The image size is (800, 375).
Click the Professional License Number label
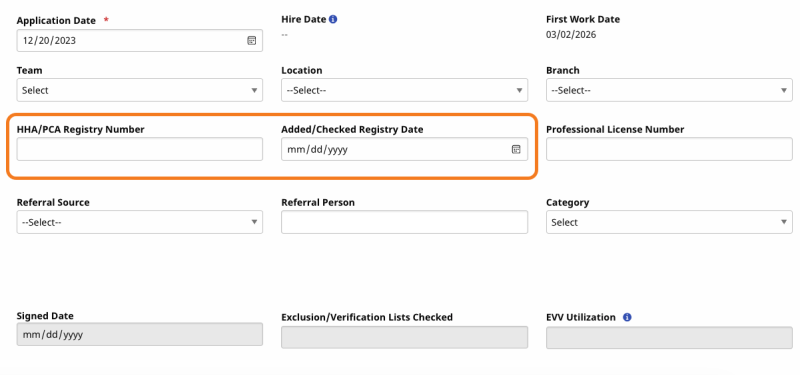615,129
